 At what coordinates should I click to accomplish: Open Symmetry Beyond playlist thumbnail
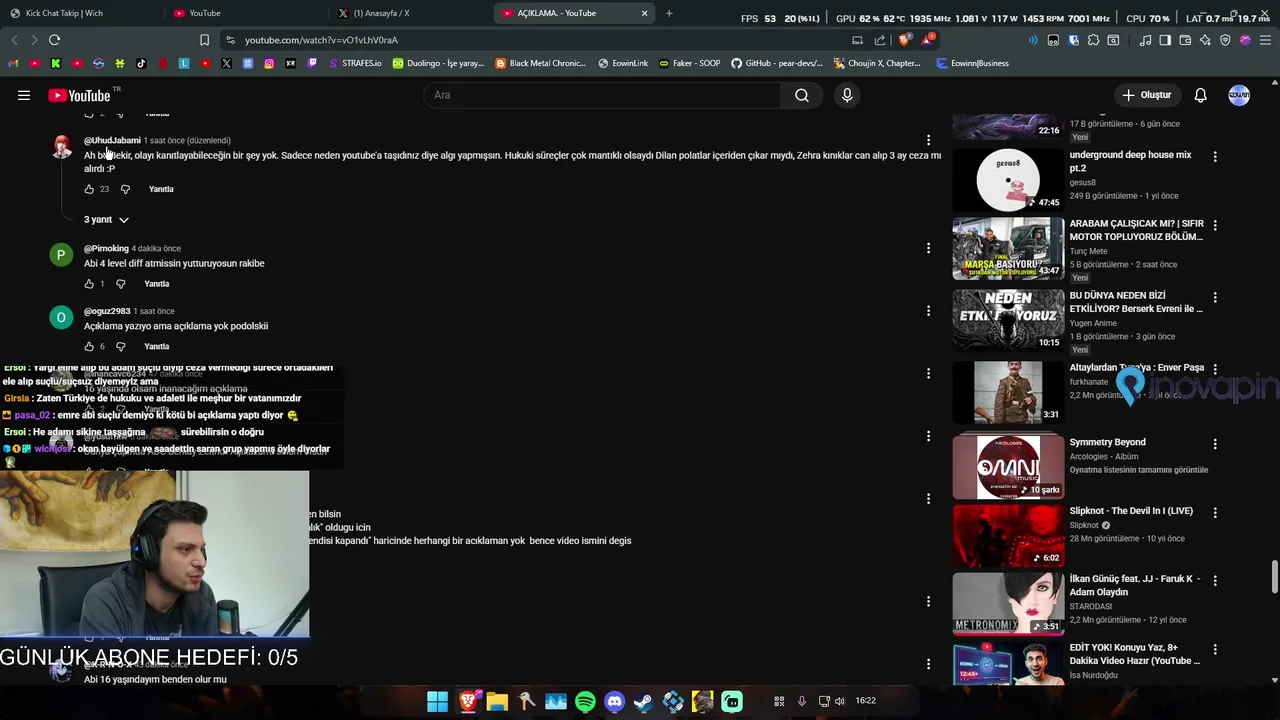(x=1008, y=467)
